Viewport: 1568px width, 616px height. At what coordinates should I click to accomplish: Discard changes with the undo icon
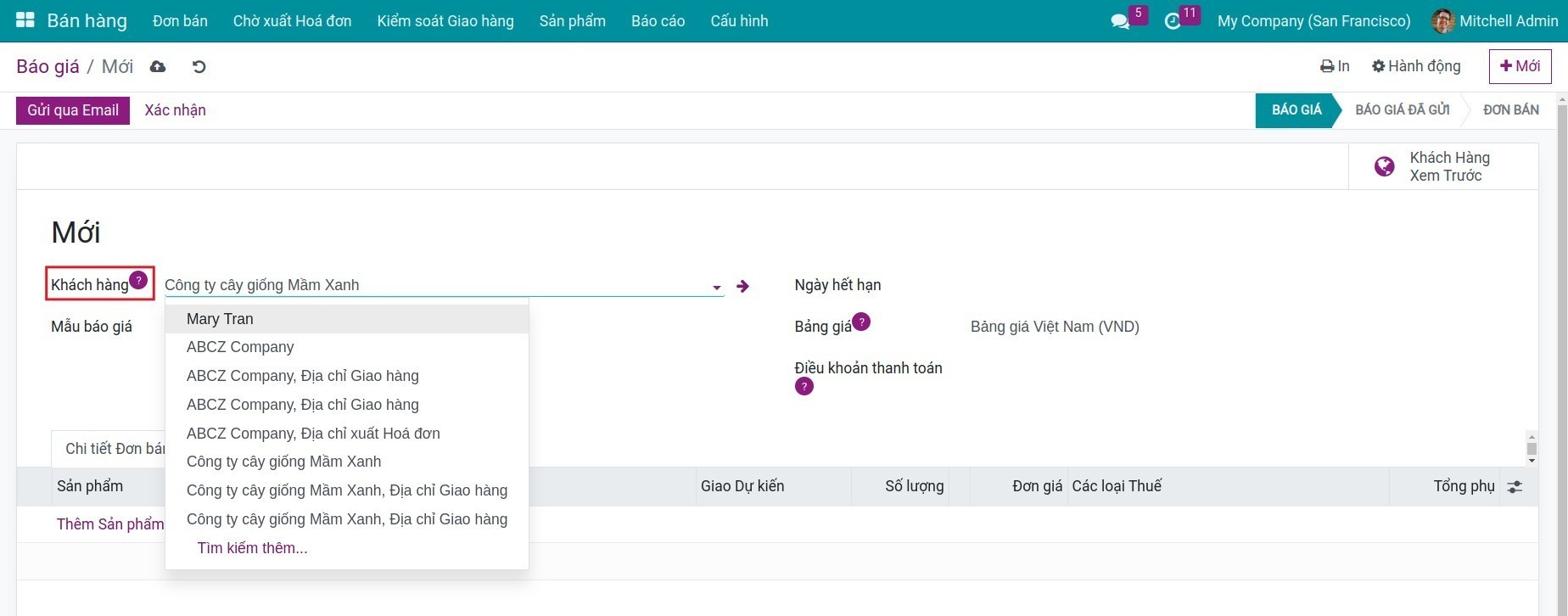[199, 67]
